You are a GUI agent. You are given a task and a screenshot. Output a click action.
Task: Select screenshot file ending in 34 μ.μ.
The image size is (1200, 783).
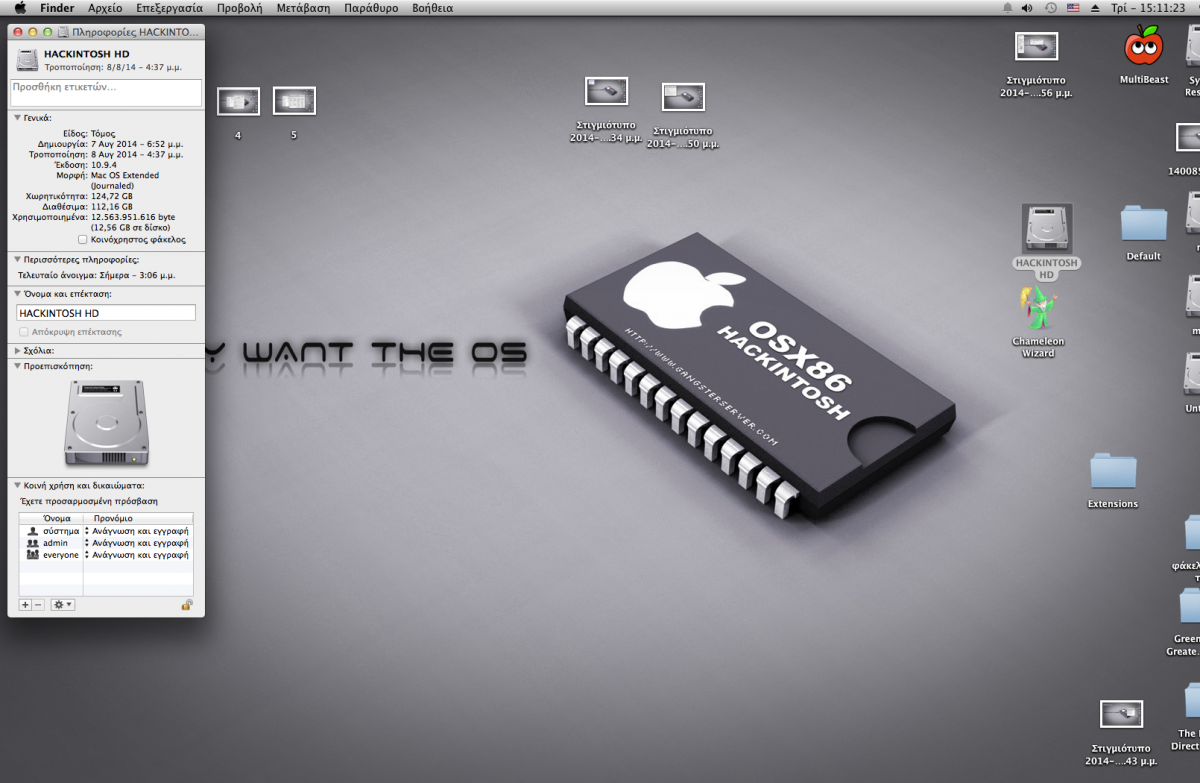pos(606,91)
